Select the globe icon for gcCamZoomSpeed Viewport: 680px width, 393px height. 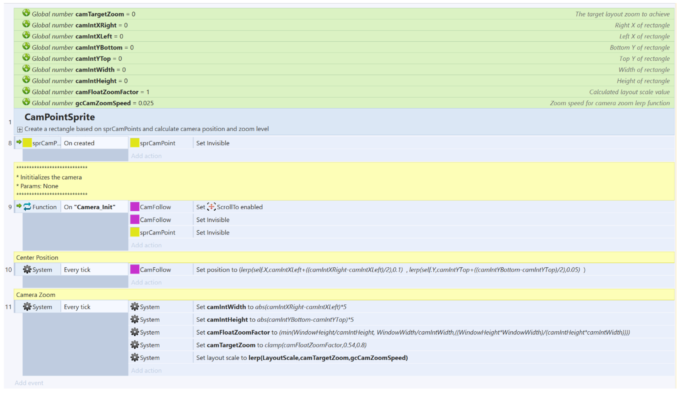(26, 102)
